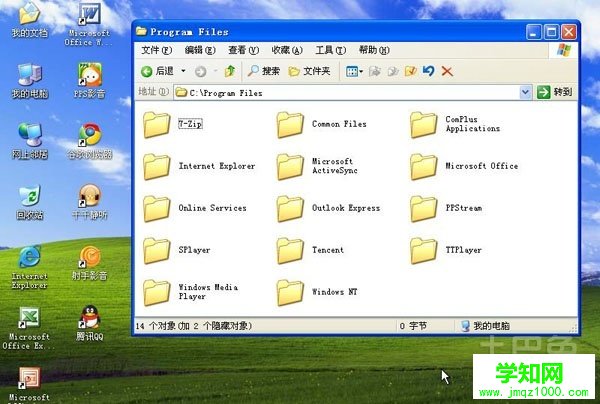Click the Outlook Express folder name text
Screen dimensions: 600x404
click(x=346, y=208)
